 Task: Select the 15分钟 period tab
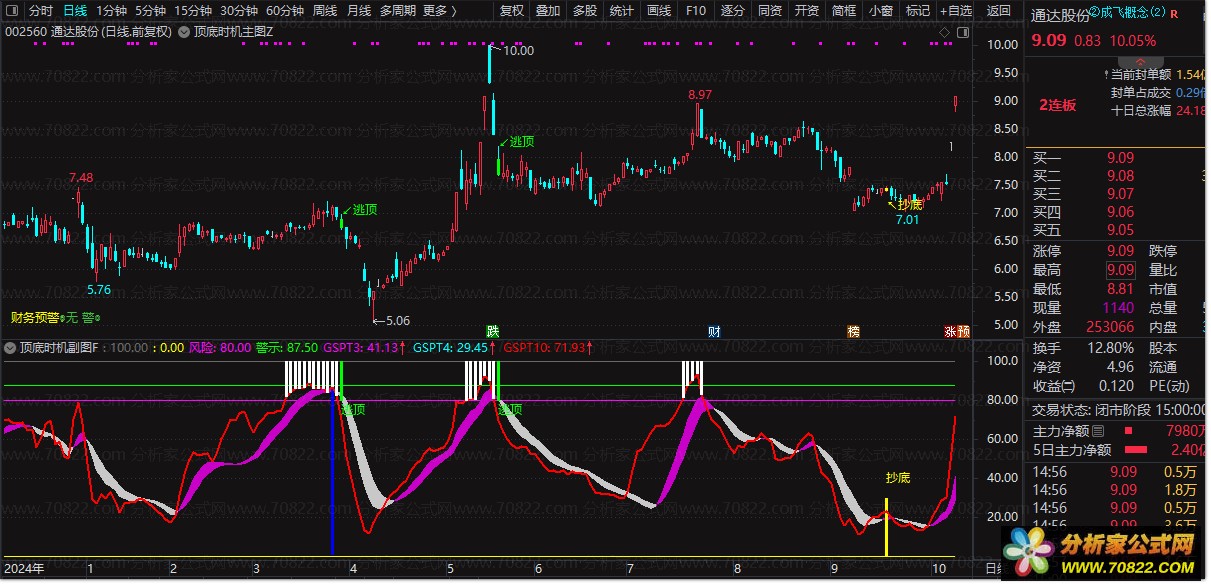pos(194,11)
